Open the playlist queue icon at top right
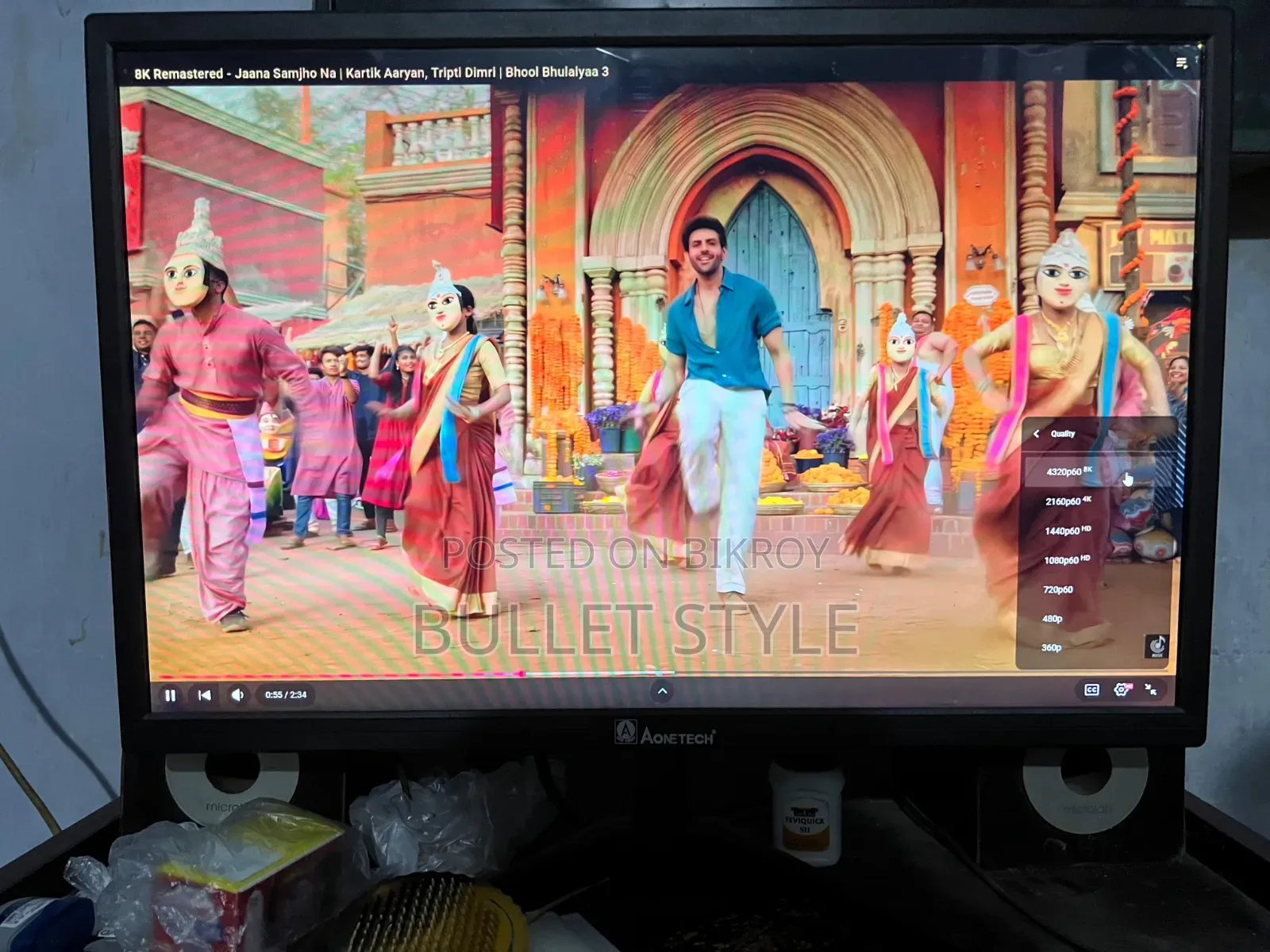This screenshot has width=1270, height=952. (x=1182, y=63)
